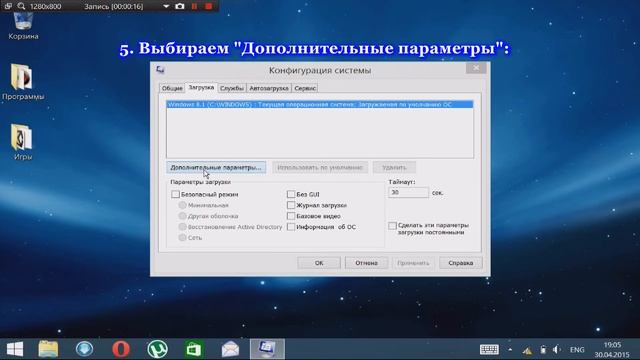The image size is (640, 360).
Task: Click the Удалить button
Action: click(x=394, y=167)
